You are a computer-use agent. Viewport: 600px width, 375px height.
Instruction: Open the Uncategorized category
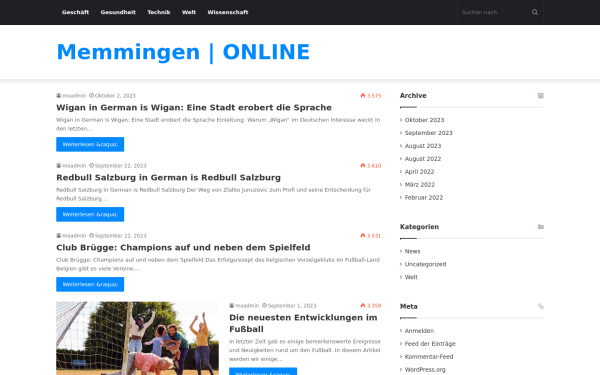click(426, 264)
